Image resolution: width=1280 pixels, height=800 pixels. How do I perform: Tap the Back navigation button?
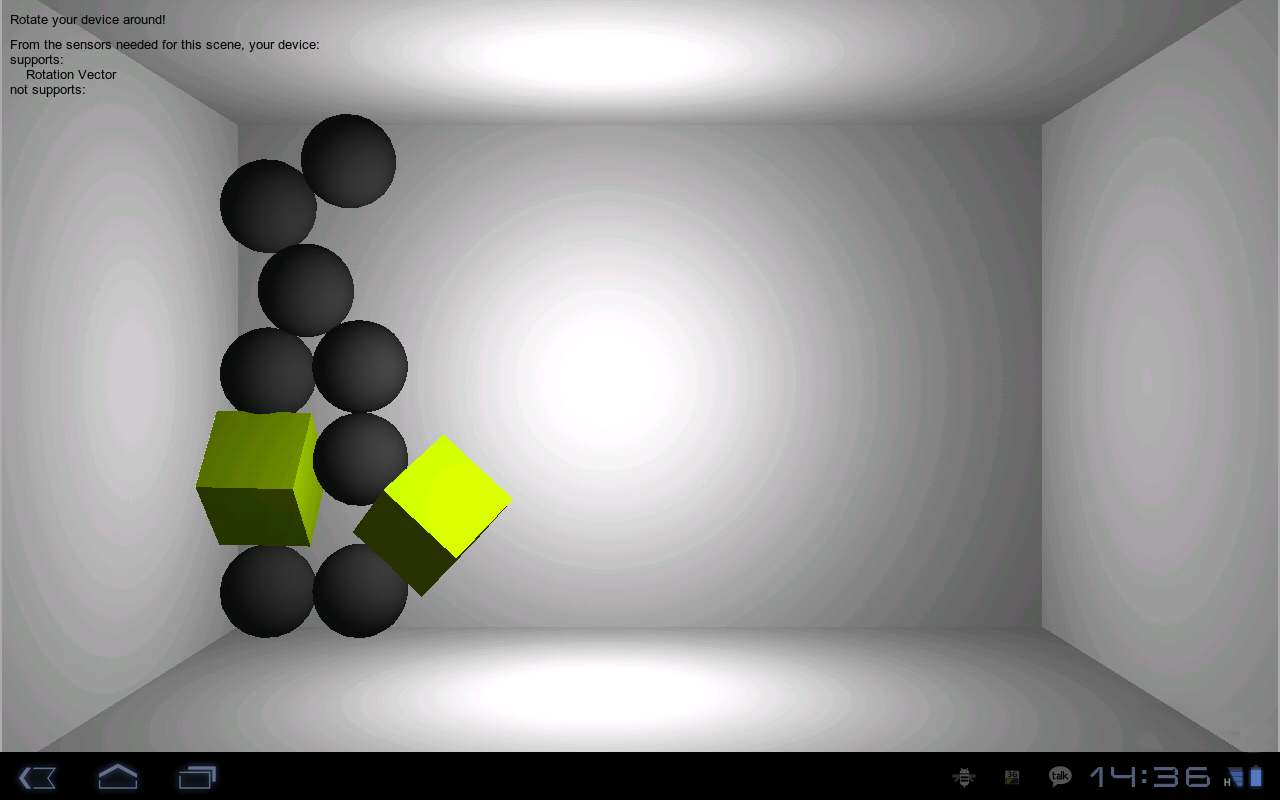(x=37, y=777)
